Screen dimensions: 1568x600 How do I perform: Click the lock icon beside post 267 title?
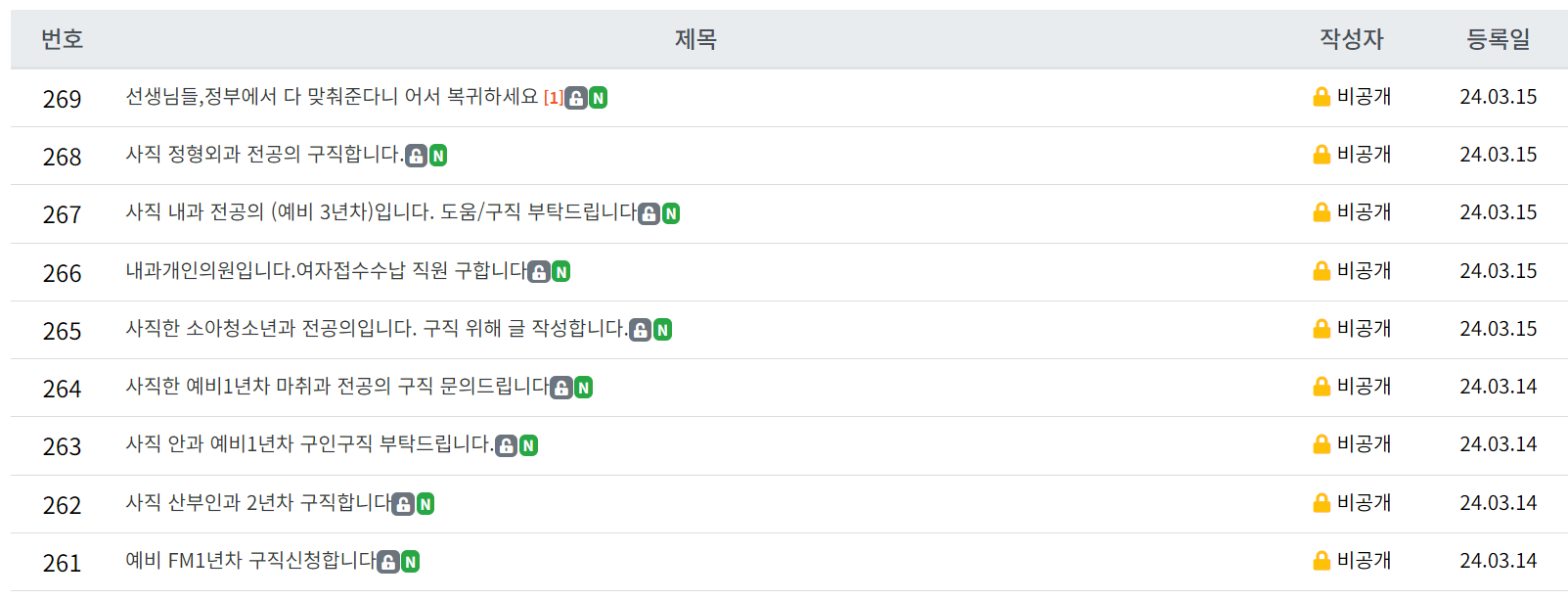tap(649, 213)
